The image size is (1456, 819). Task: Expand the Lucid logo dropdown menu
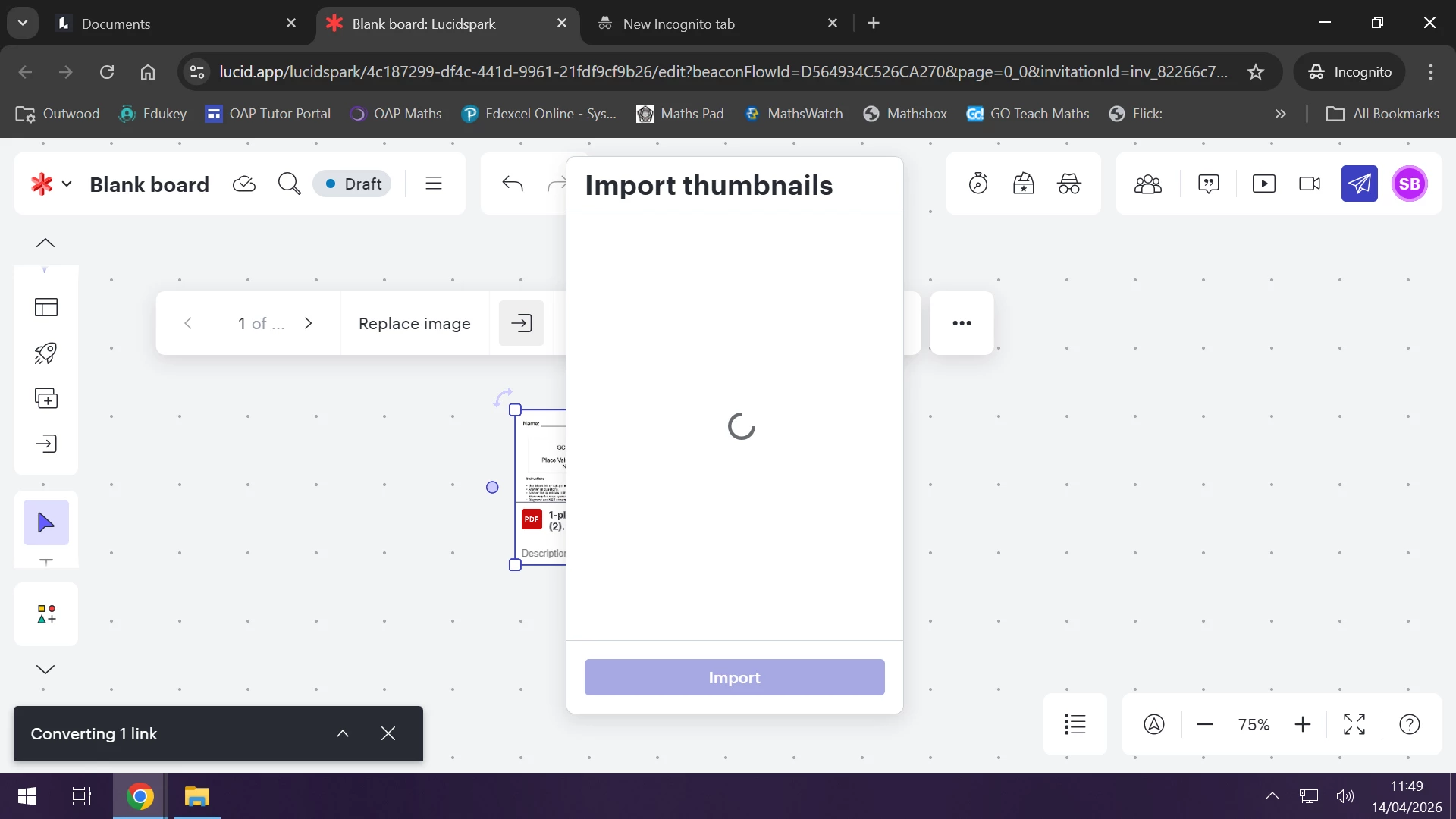(67, 184)
